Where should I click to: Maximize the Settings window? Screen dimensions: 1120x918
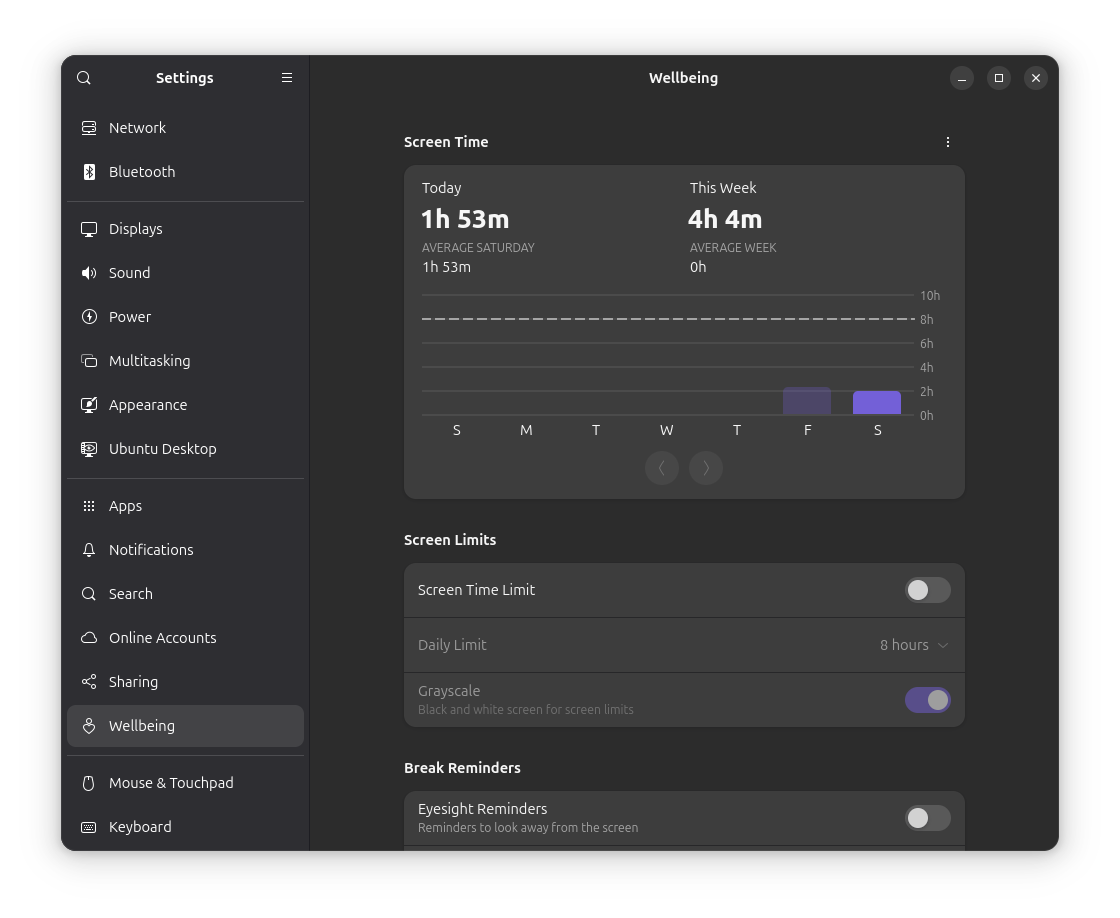point(999,78)
